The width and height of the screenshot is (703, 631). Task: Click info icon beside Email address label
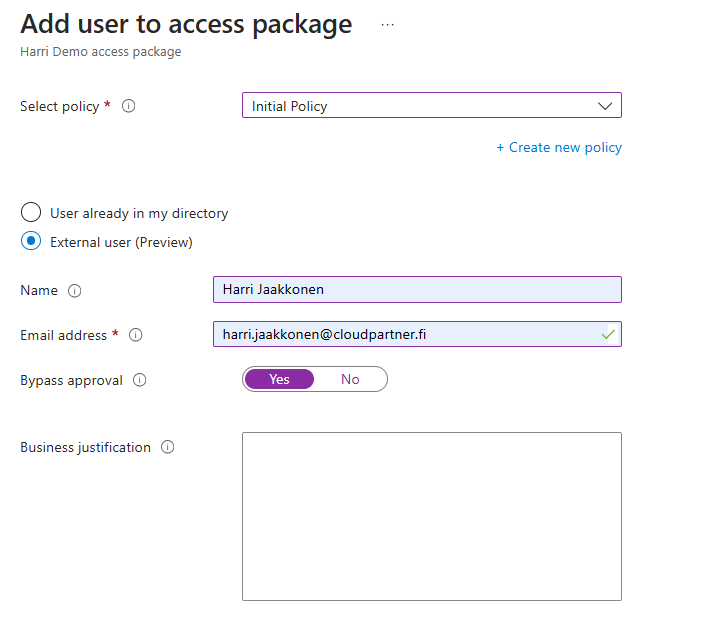tap(136, 335)
